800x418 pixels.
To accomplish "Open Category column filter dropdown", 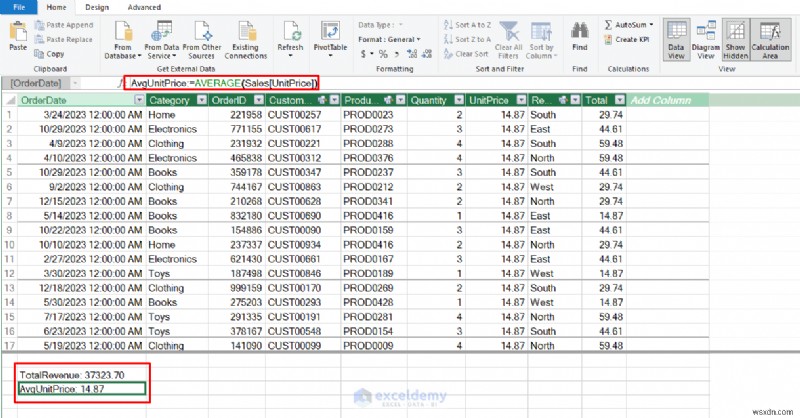I will (x=202, y=100).
